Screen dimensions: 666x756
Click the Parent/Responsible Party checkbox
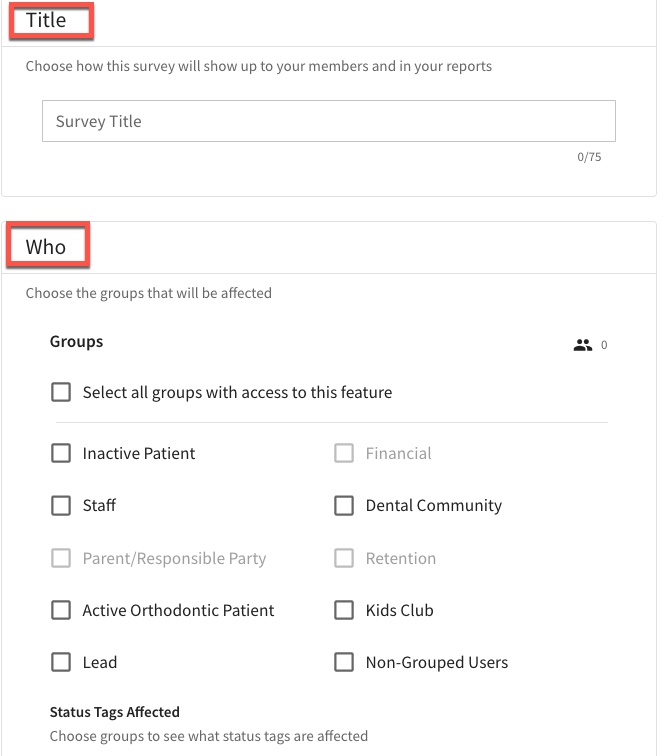pos(61,558)
